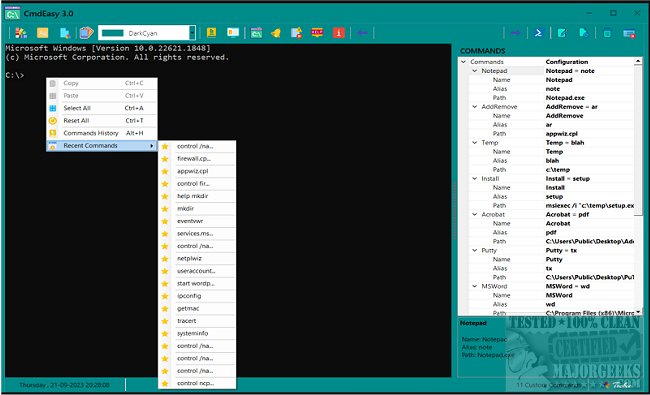Image resolution: width=650 pixels, height=395 pixels.
Task: Click the Help sign icon in toolbar
Action: (317, 33)
